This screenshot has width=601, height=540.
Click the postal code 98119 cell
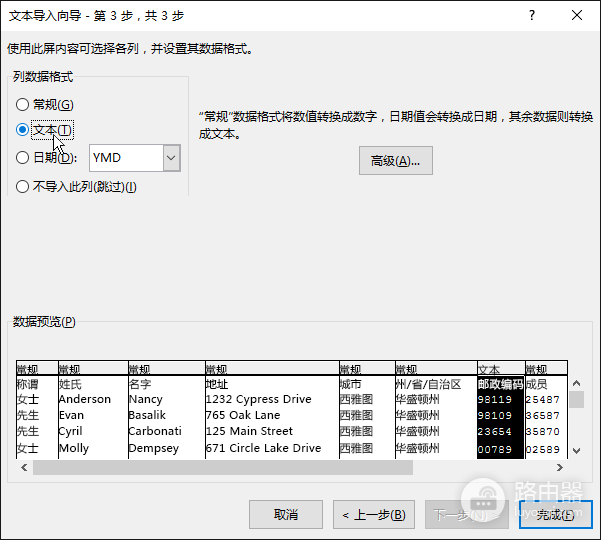point(494,400)
